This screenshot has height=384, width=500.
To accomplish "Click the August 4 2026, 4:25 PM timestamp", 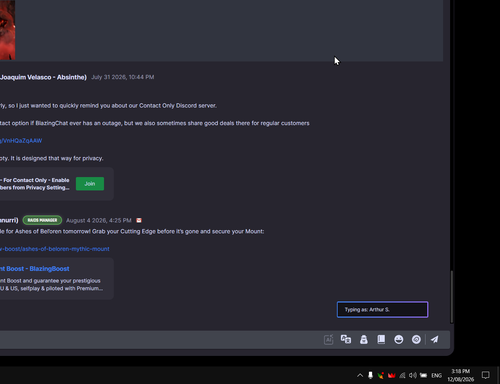I will pyautogui.click(x=99, y=220).
